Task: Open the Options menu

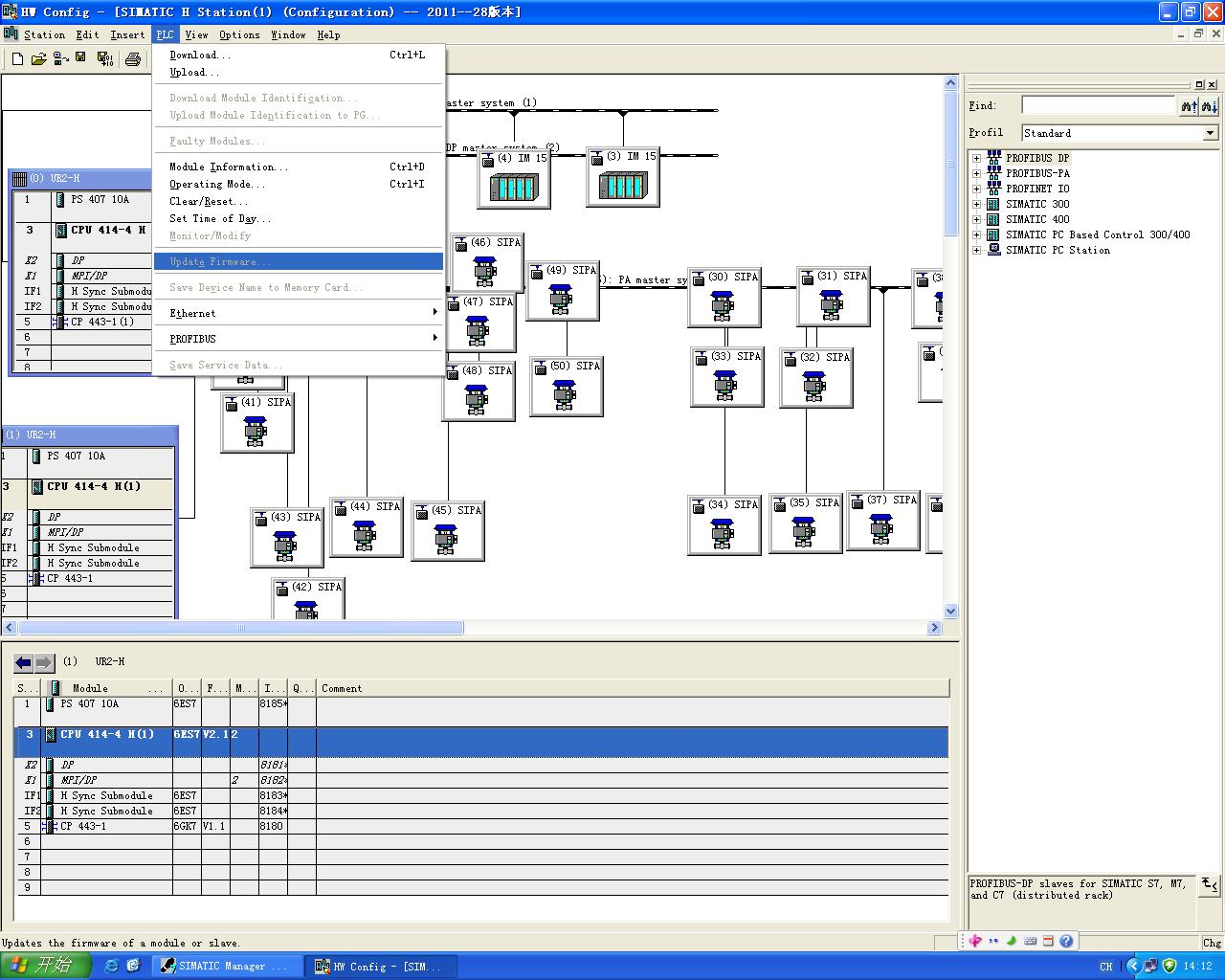Action: click(x=239, y=34)
